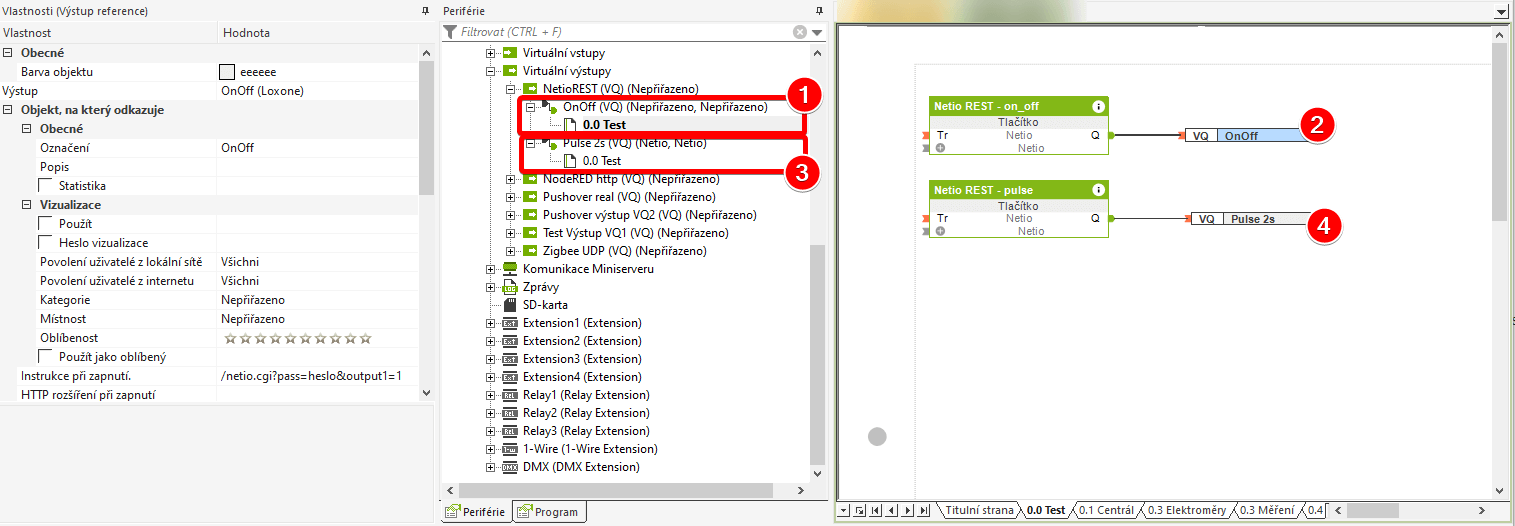Click the Relay1 extension icon
The width and height of the screenshot is (1515, 526).
click(510, 395)
